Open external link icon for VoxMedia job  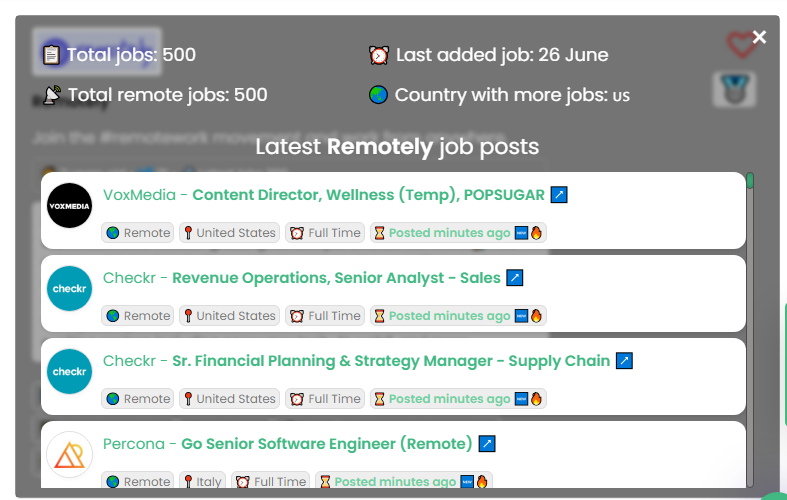tap(559, 195)
